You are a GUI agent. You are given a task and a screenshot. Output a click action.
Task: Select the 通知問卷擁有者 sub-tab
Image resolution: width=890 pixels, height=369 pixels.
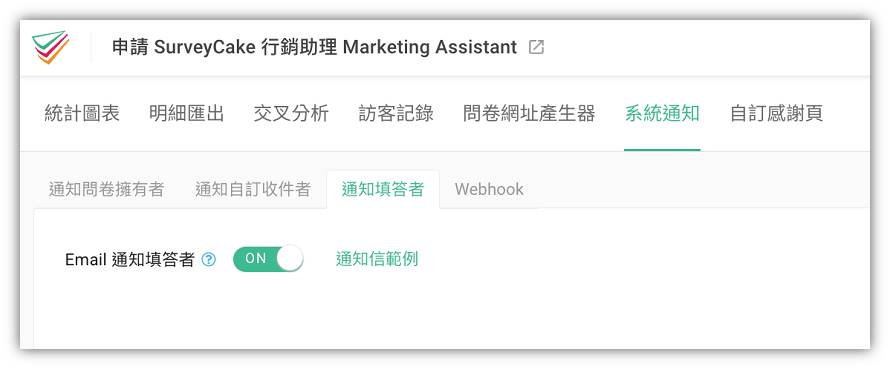(107, 189)
